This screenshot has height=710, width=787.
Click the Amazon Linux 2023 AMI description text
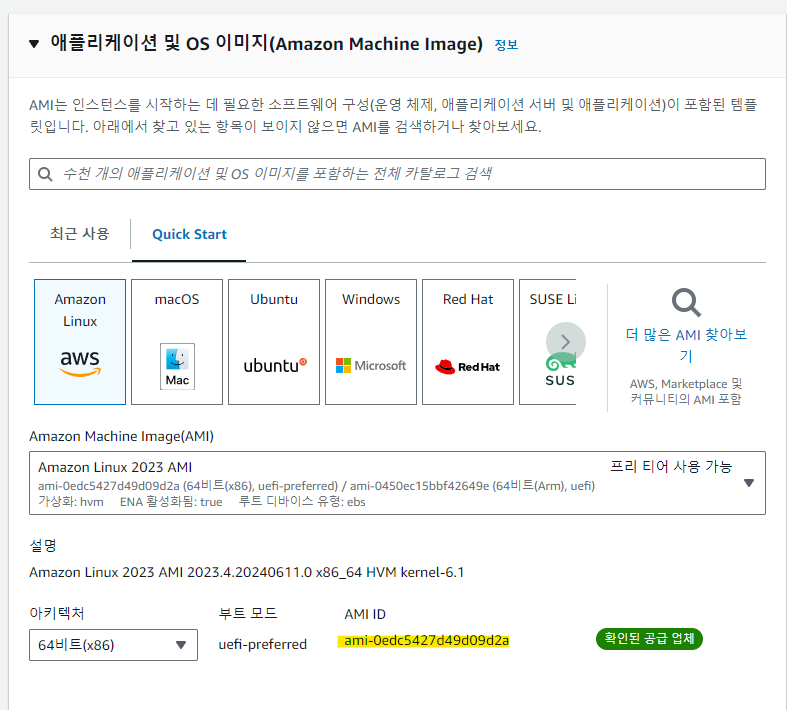pyautogui.click(x=246, y=573)
